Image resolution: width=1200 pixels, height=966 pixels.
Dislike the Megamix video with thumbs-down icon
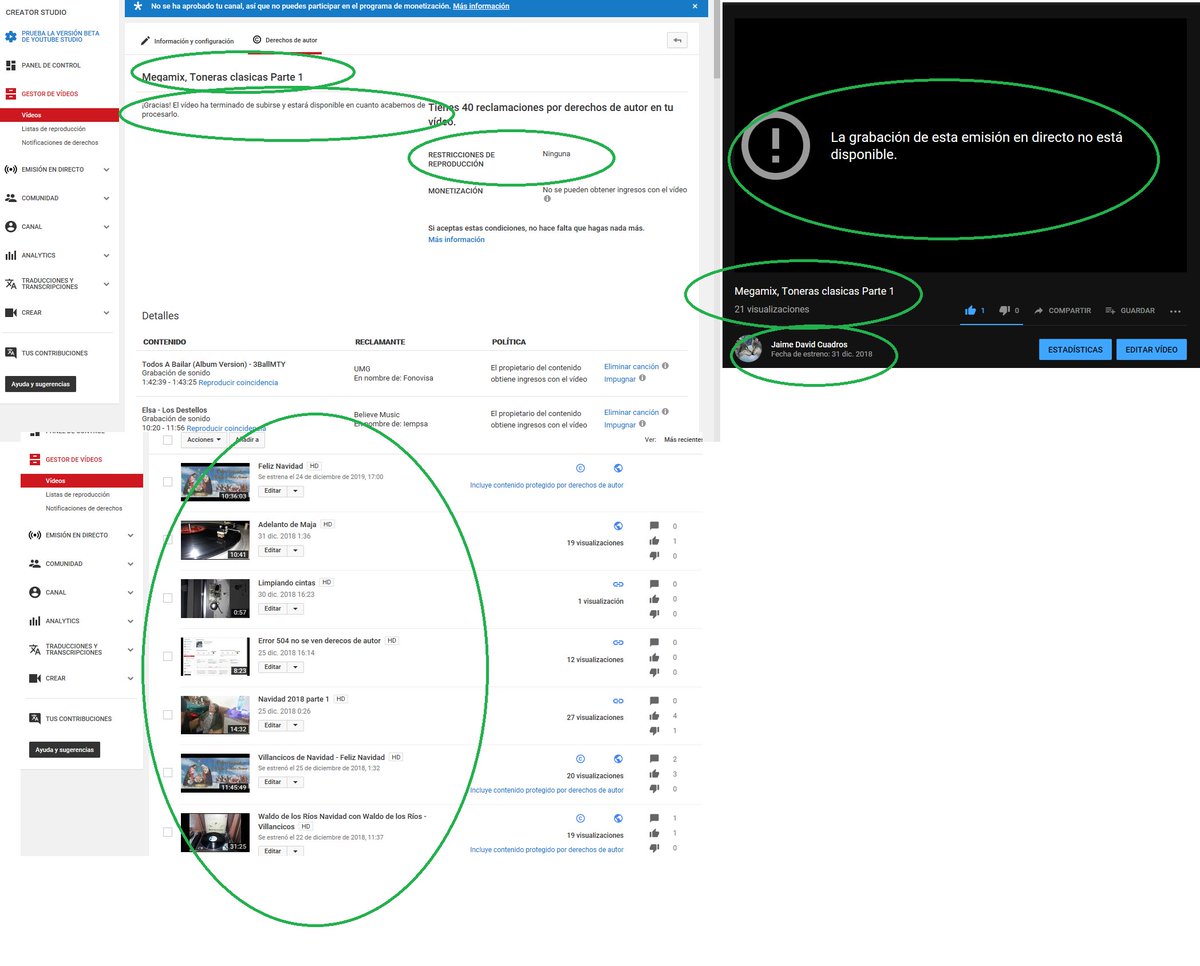tap(1004, 311)
